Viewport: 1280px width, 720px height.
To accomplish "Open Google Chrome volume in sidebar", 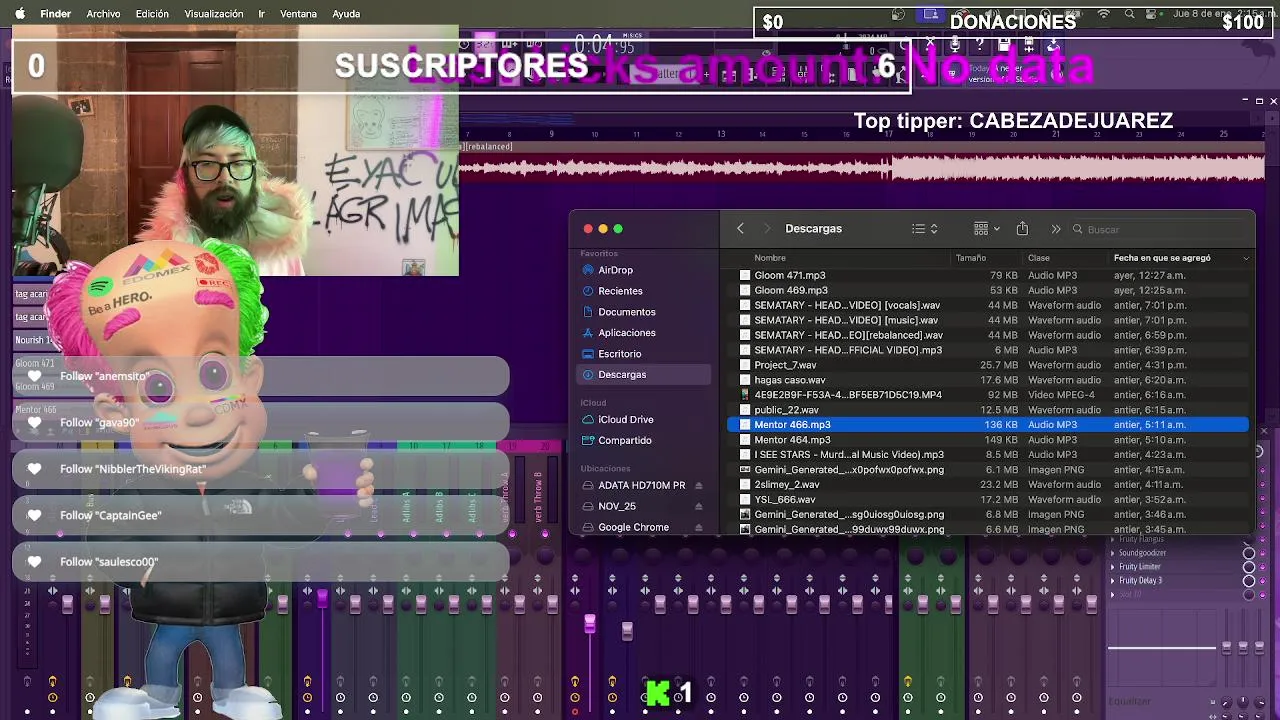I will (x=633, y=528).
